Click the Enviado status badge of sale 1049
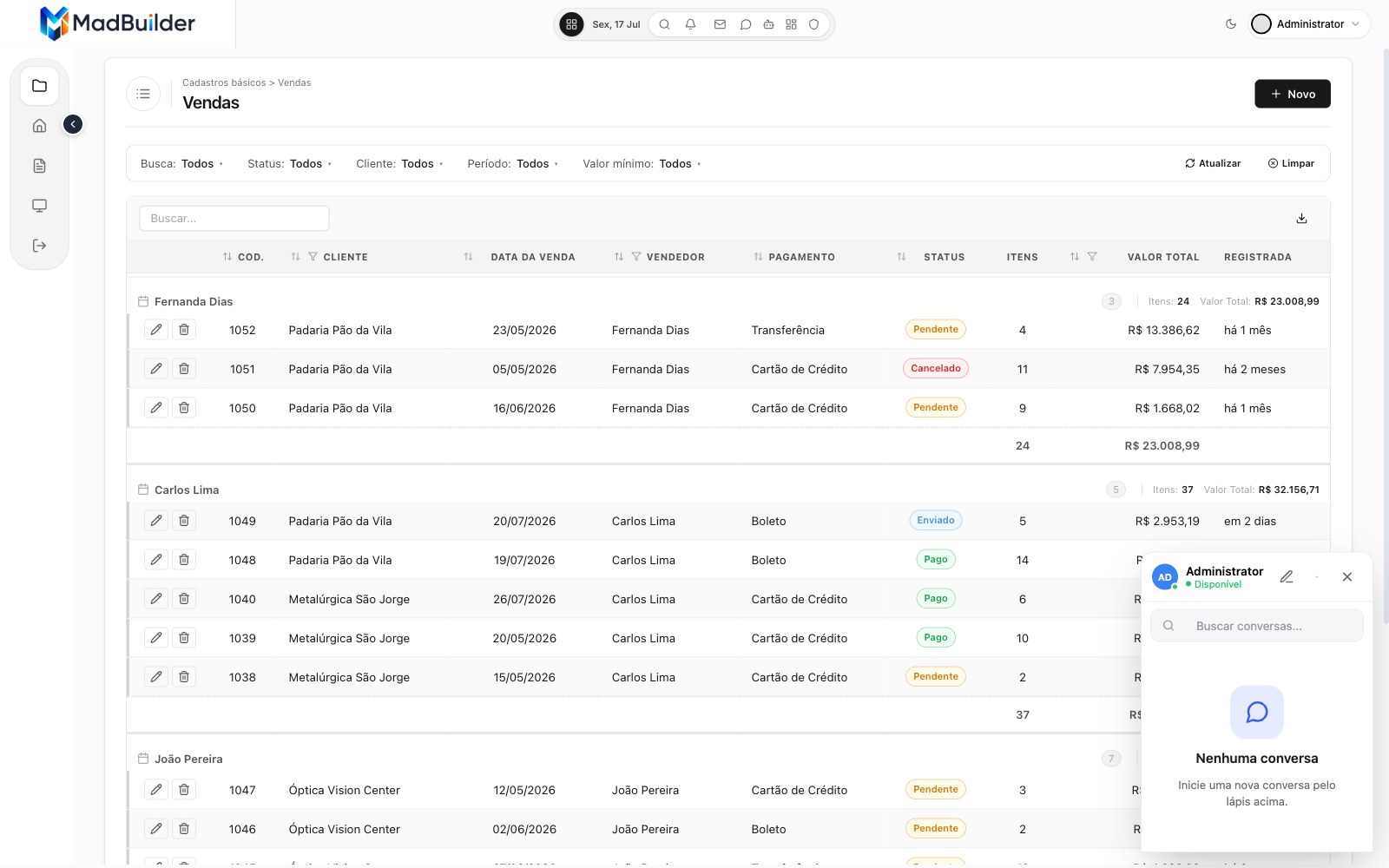 936,520
